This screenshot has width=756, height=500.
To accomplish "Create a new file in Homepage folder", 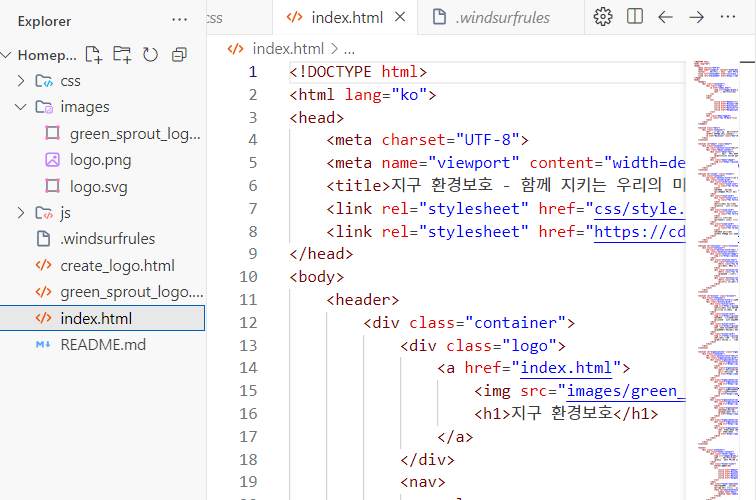I will click(94, 55).
